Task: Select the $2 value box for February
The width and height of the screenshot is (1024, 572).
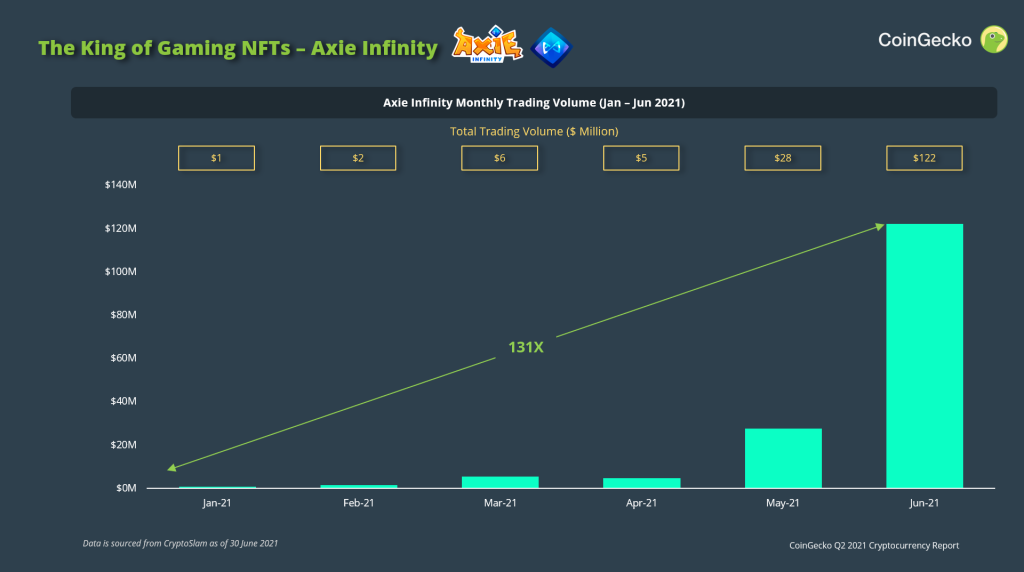Action: (358, 158)
